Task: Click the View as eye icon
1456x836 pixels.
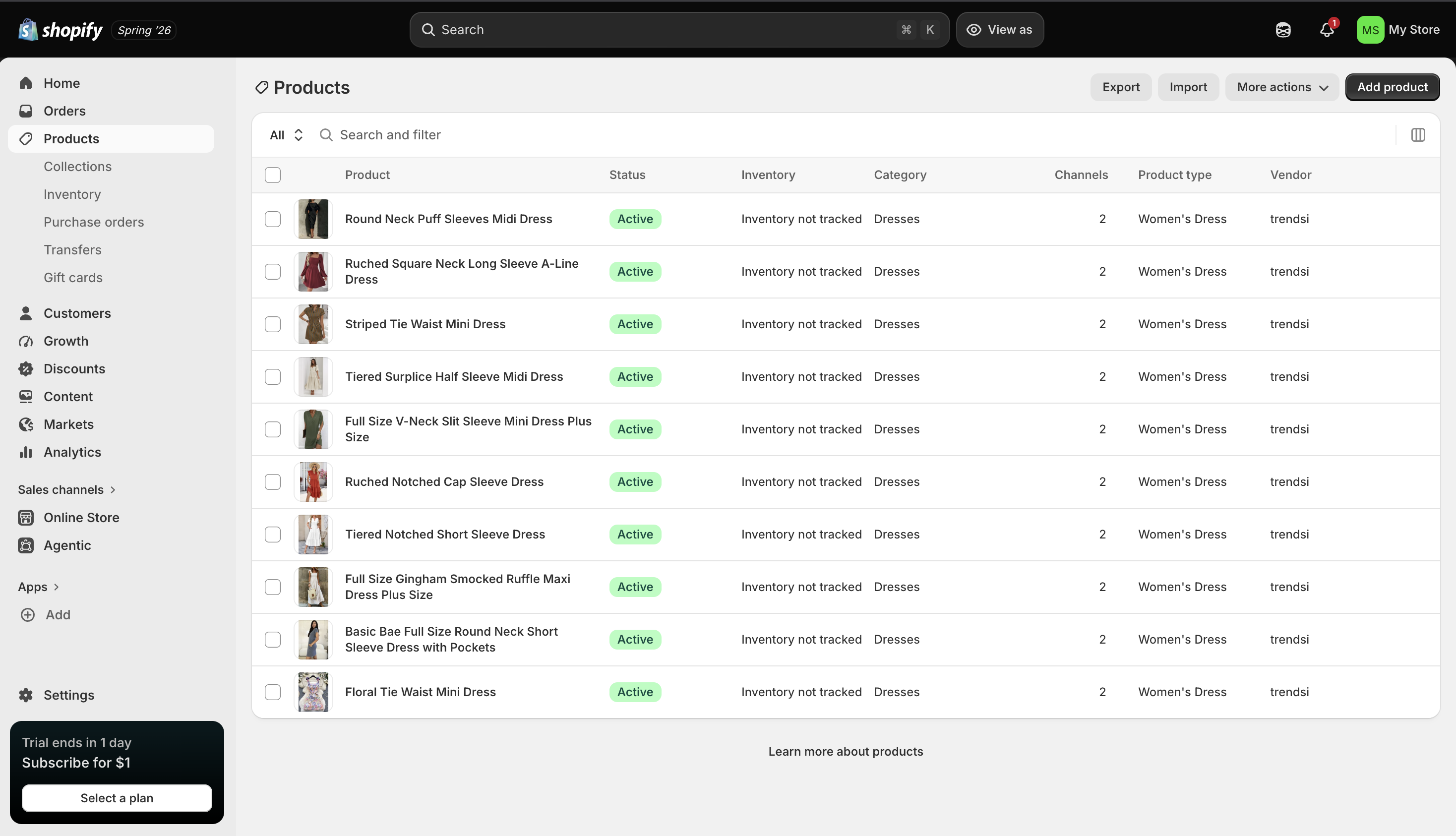Action: (x=974, y=30)
